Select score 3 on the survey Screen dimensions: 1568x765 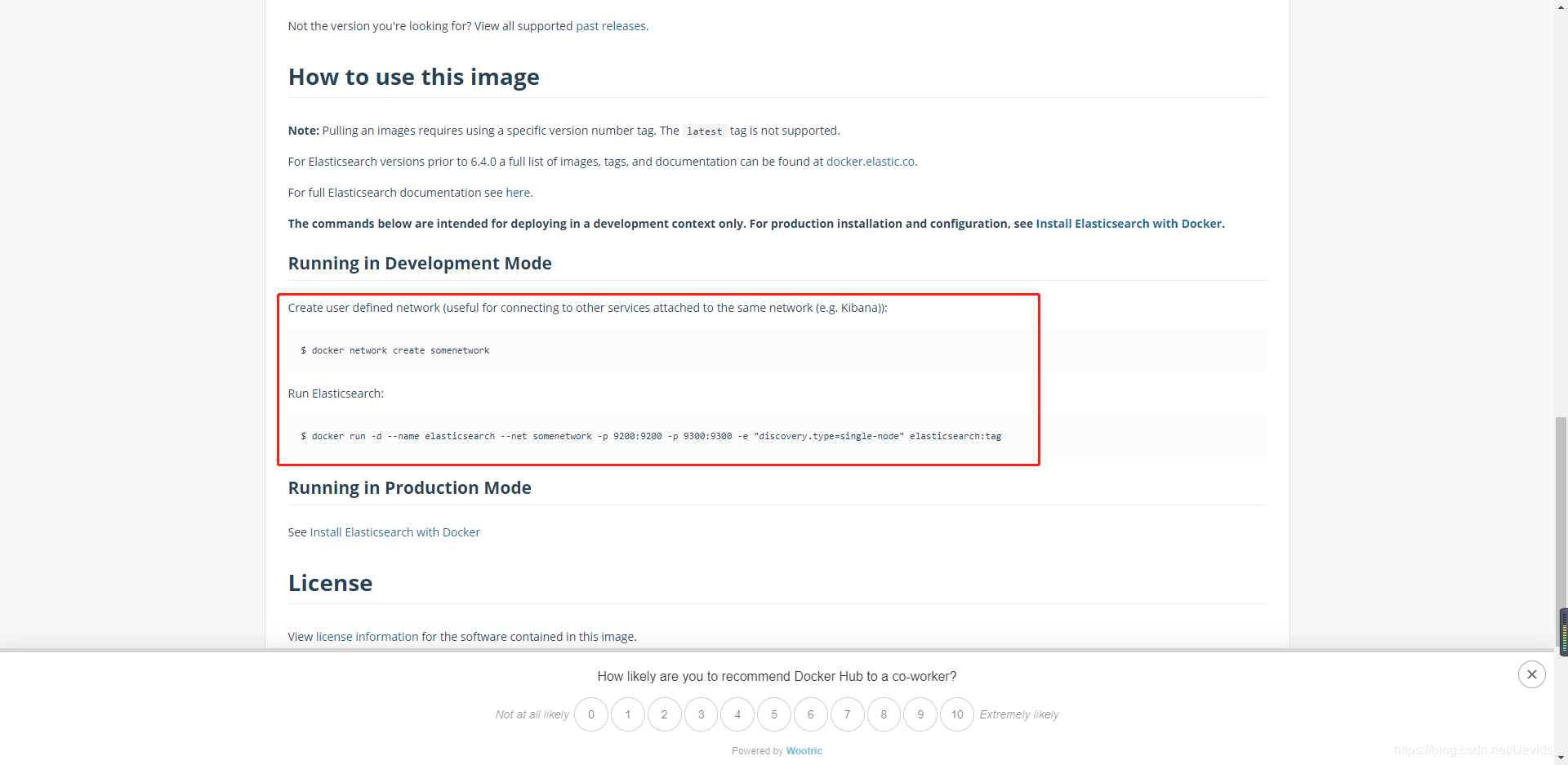701,714
